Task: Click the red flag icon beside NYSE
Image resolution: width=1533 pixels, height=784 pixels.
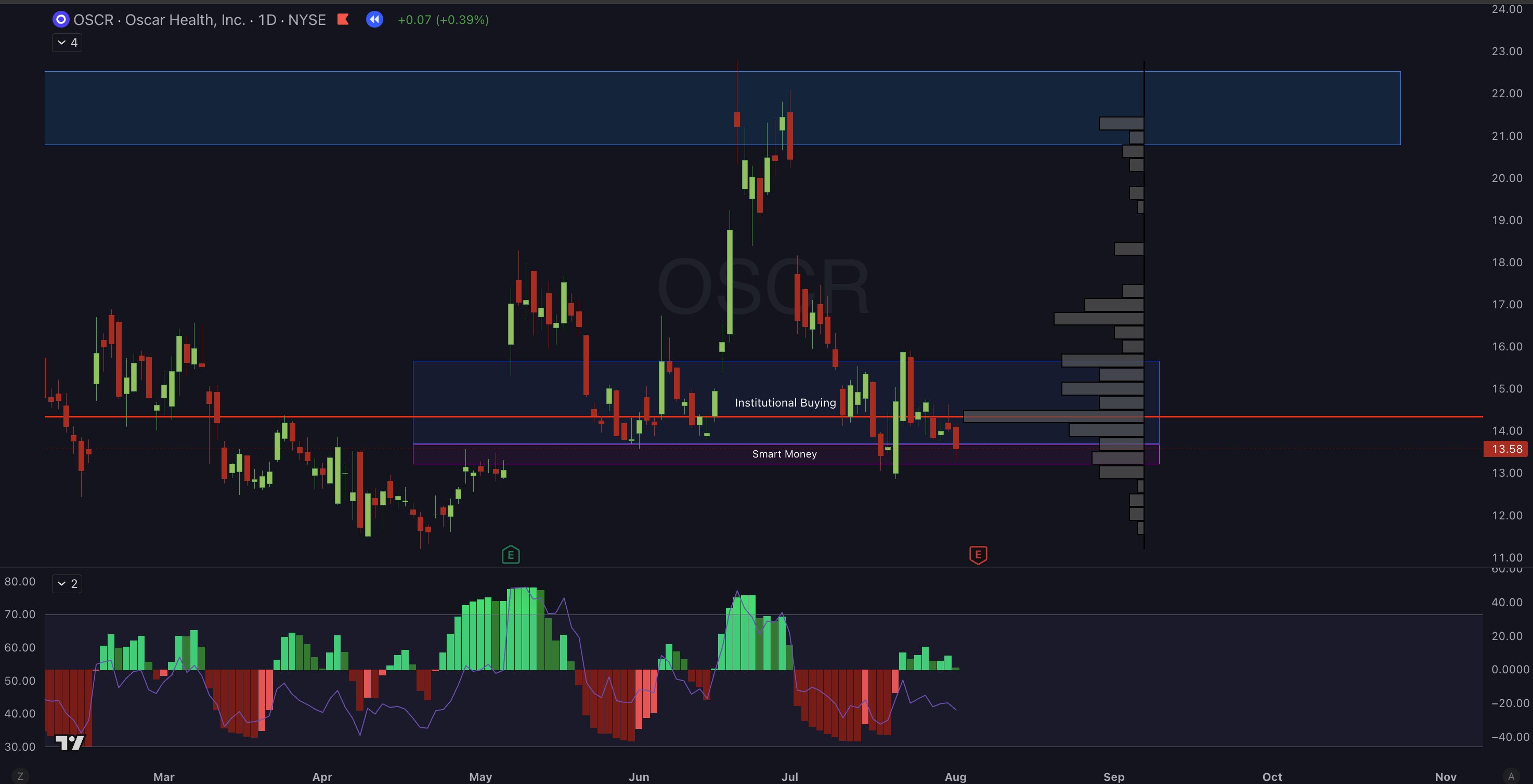Action: coord(343,20)
